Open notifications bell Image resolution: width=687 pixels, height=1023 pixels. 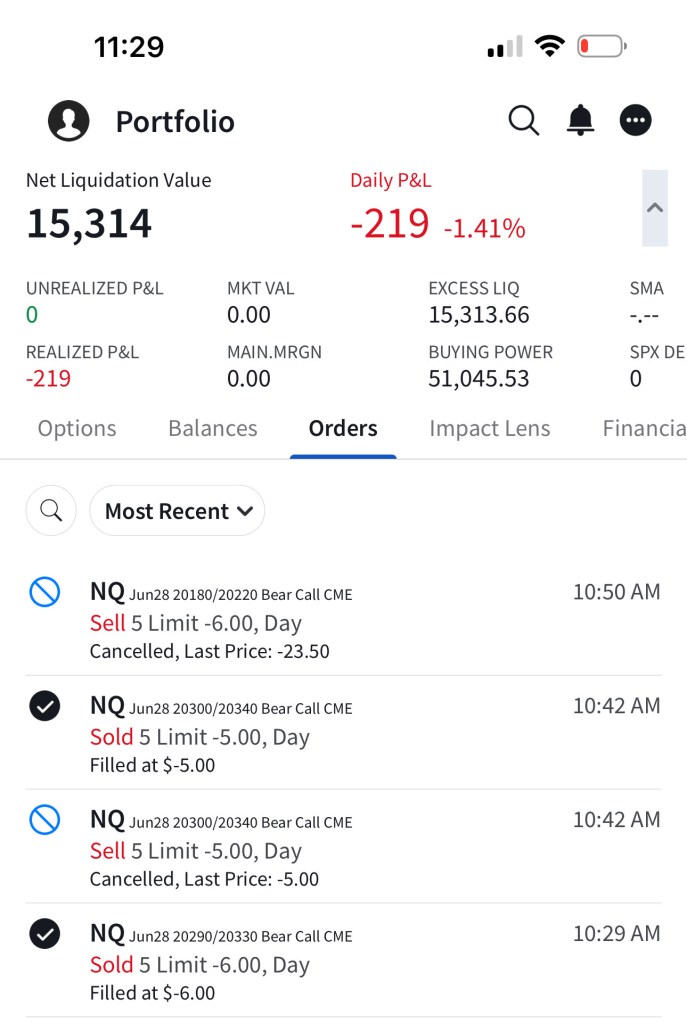point(580,121)
